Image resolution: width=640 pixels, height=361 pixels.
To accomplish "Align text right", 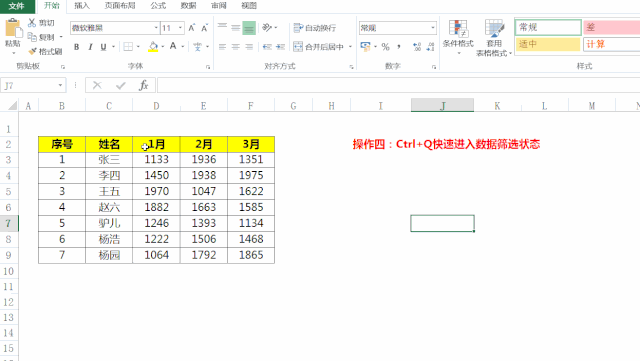I will coord(249,47).
